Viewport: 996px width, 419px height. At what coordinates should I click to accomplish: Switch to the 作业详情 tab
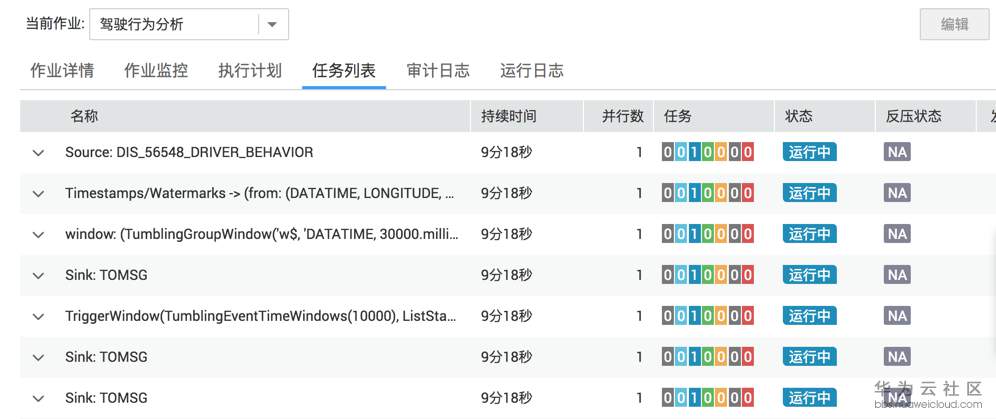pos(62,70)
